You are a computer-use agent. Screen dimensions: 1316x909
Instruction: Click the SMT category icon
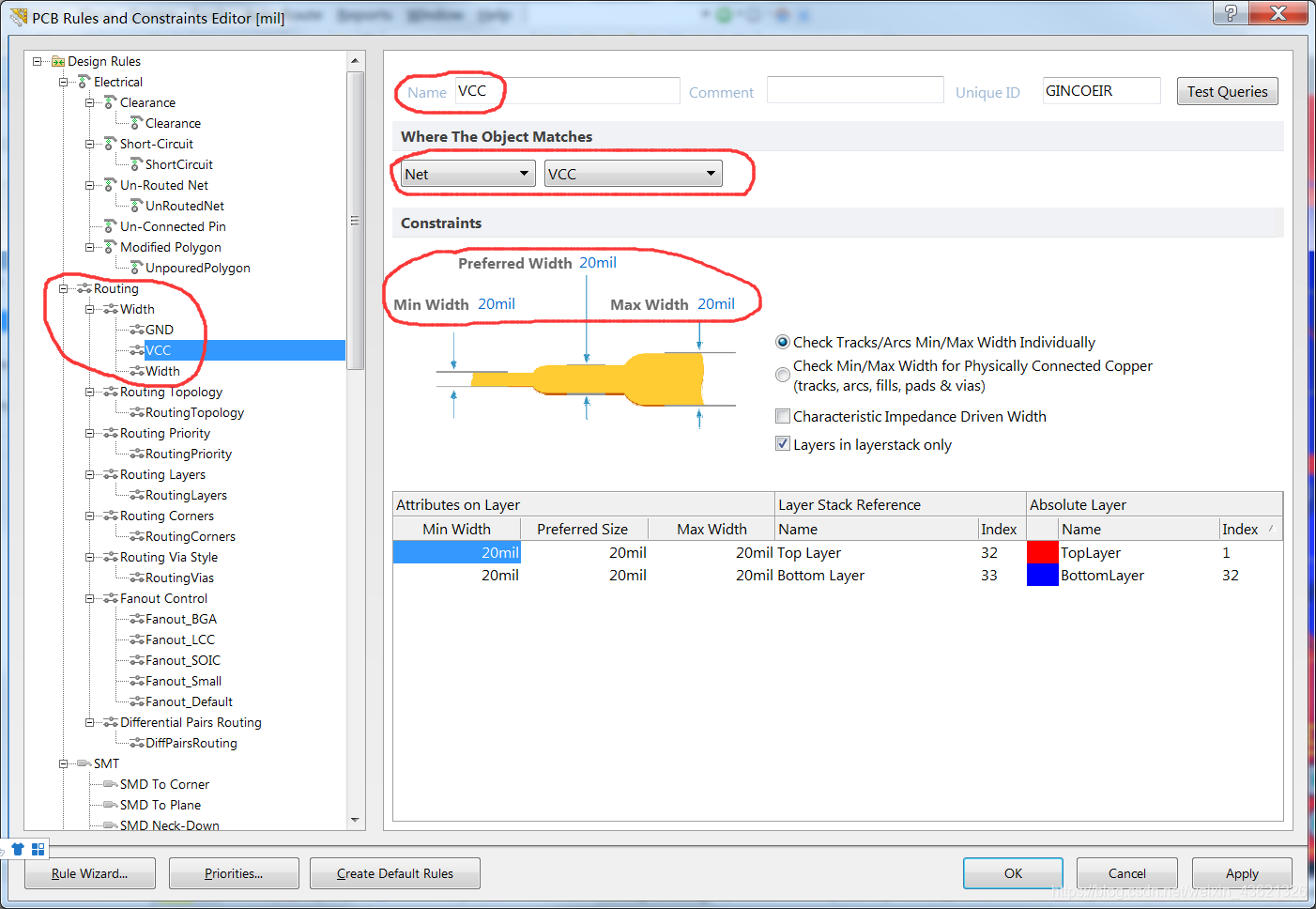click(x=84, y=764)
